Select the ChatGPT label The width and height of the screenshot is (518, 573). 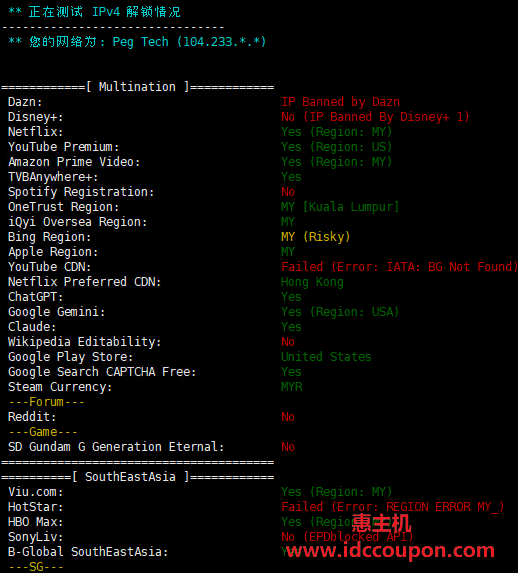(x=35, y=297)
